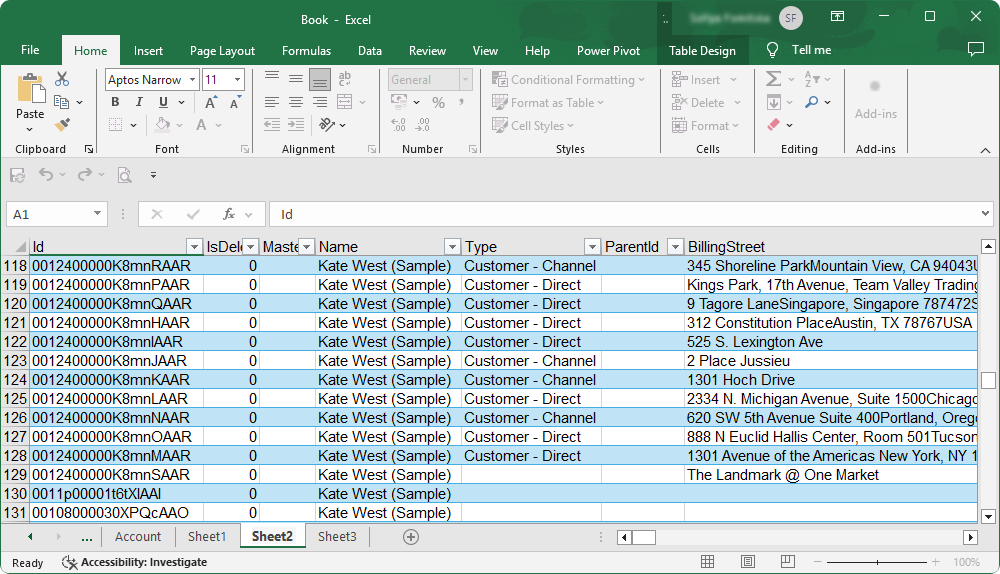Image resolution: width=1000 pixels, height=574 pixels.
Task: Click Increase Decimal icon
Action: [399, 125]
